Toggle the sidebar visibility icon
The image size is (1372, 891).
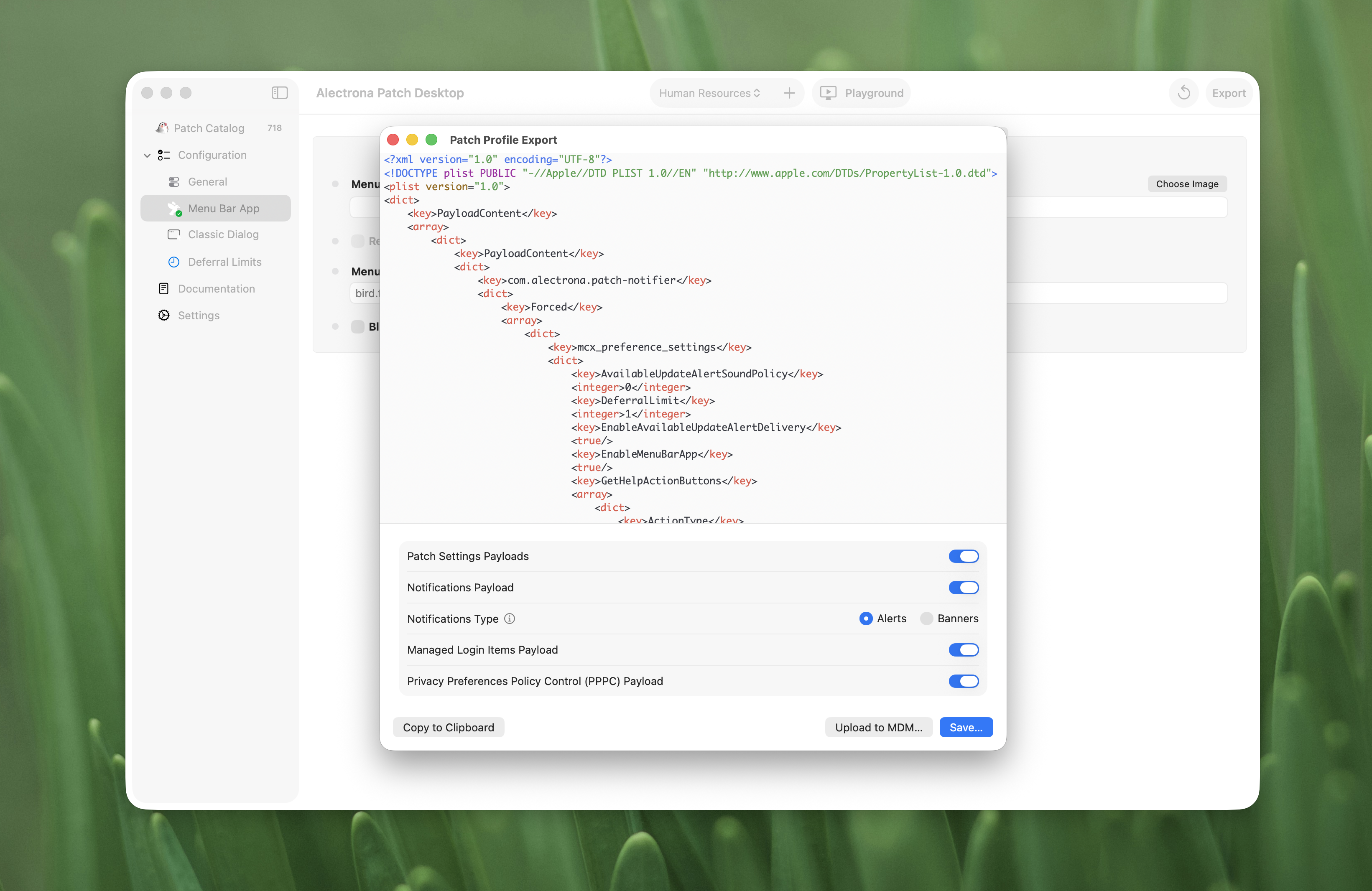tap(280, 93)
